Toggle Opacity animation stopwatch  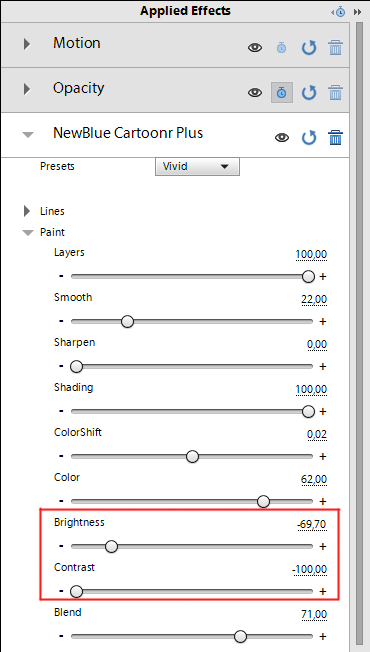[282, 92]
